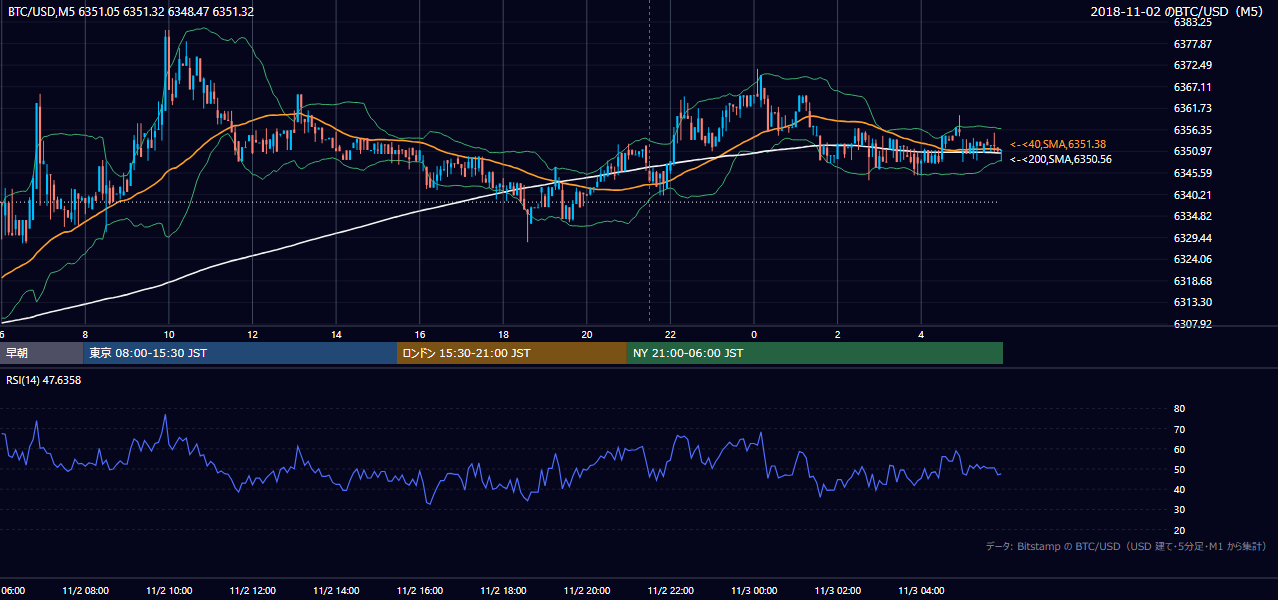The width and height of the screenshot is (1278, 600).
Task: Click the 11/2 14:00 date label
Action: [337, 591]
